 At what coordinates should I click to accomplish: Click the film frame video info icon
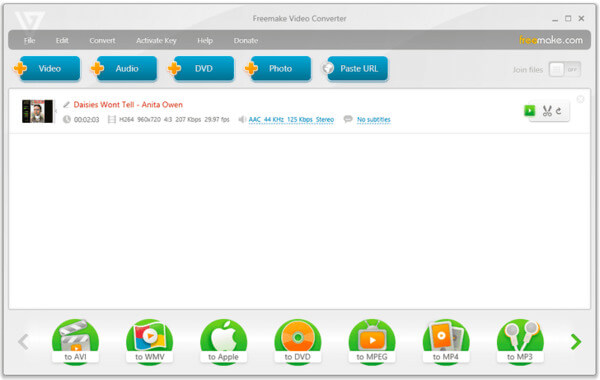pyautogui.click(x=112, y=119)
